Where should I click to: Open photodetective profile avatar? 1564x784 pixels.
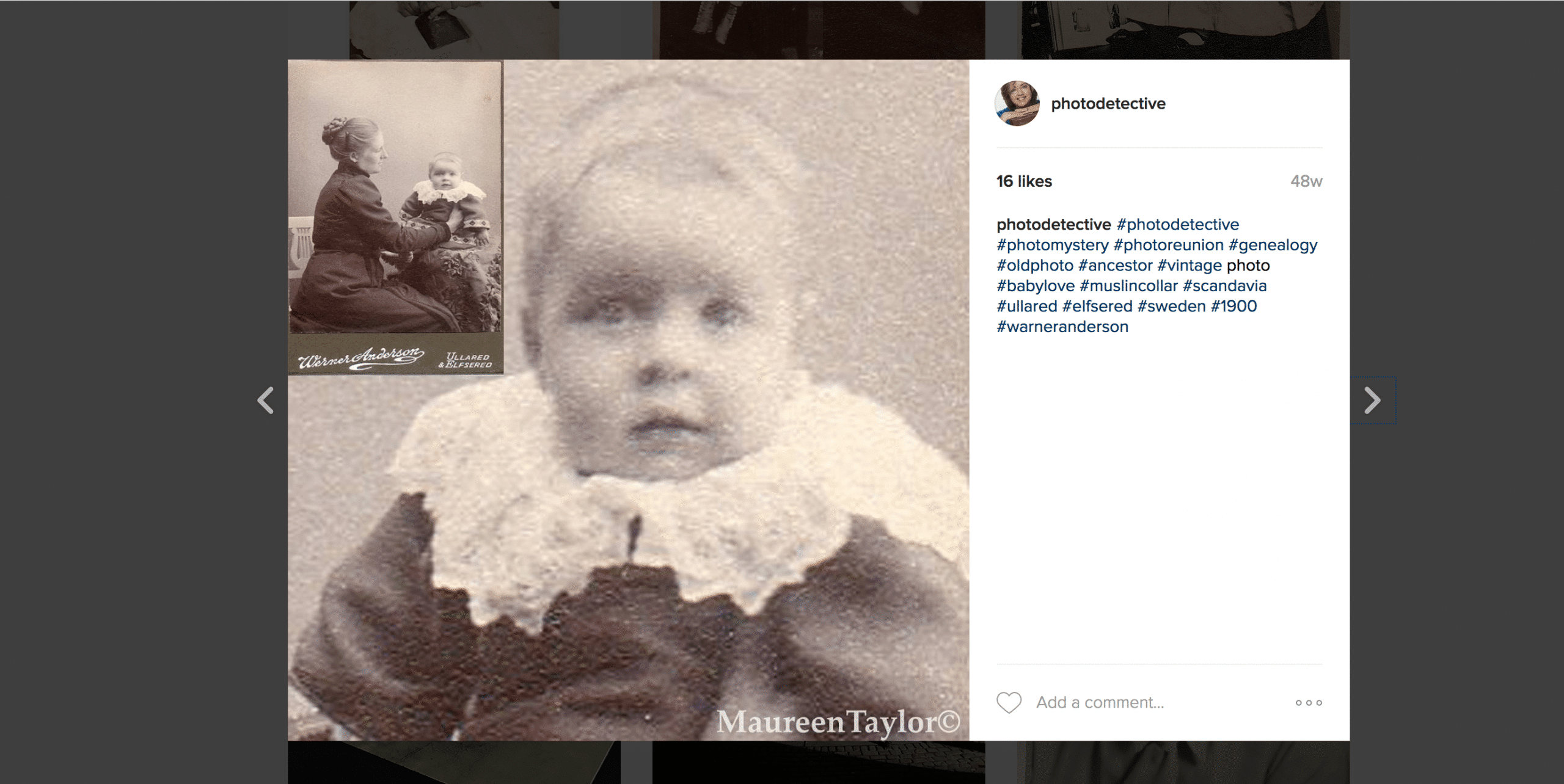pos(1017,103)
